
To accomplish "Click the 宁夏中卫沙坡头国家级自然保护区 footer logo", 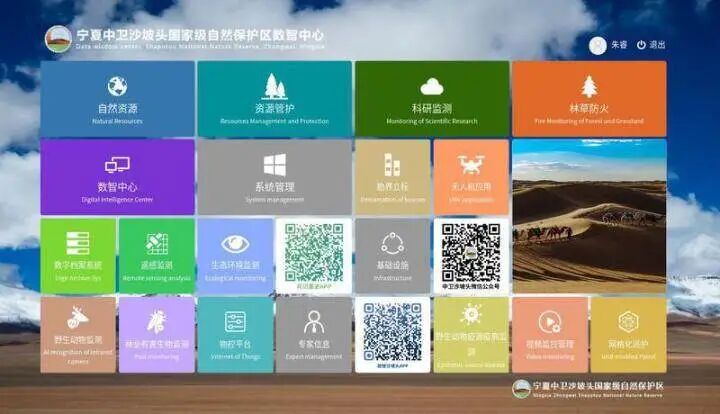I will (x=588, y=389).
